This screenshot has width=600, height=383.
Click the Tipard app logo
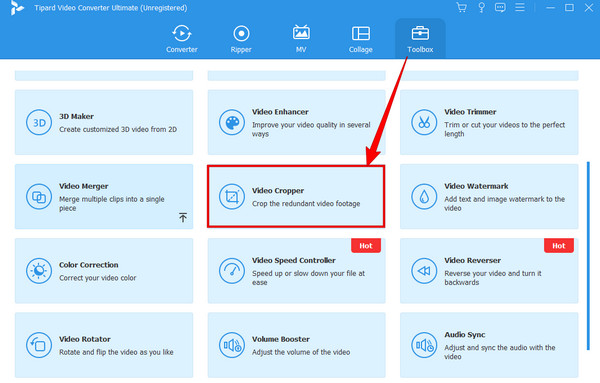click(17, 8)
